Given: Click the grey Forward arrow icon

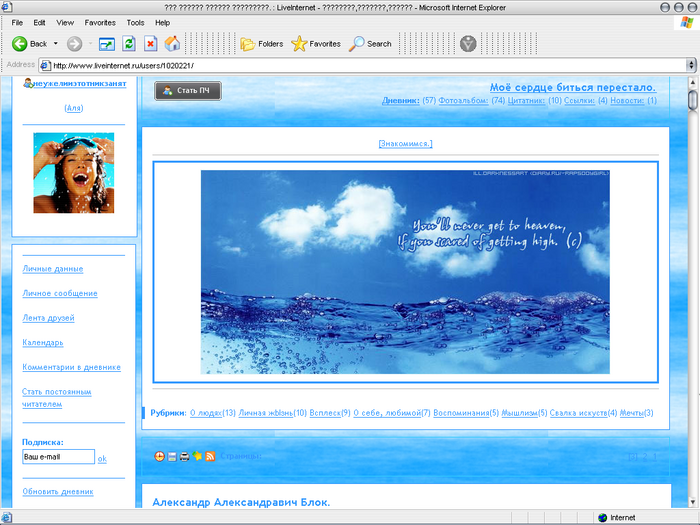Looking at the screenshot, I should tap(75, 44).
